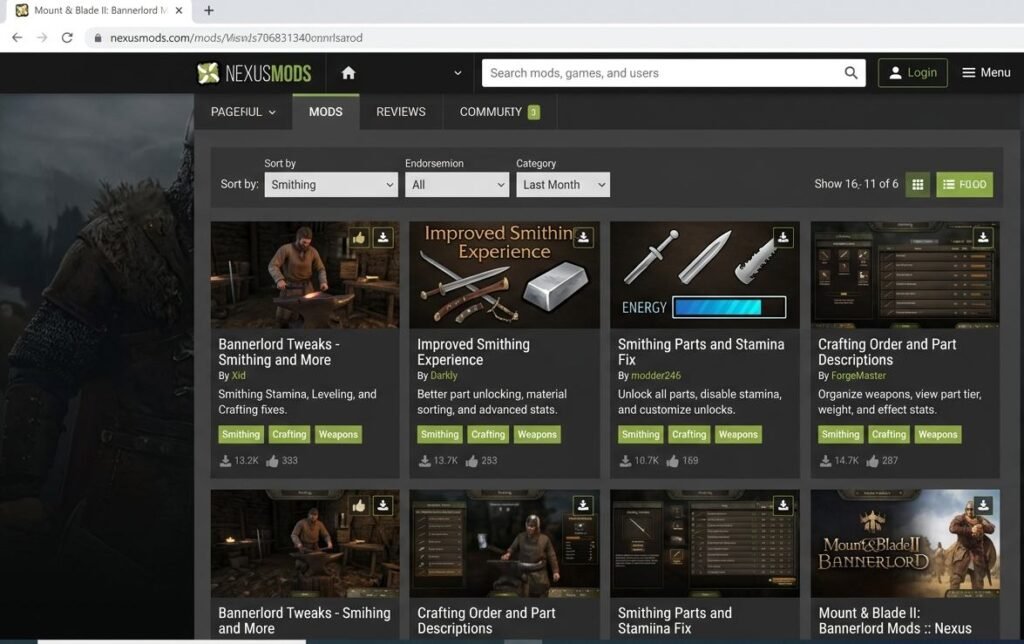The width and height of the screenshot is (1024, 644).
Task: Open Smithing Parts and Stamiina Fix title
Action: (x=675, y=621)
